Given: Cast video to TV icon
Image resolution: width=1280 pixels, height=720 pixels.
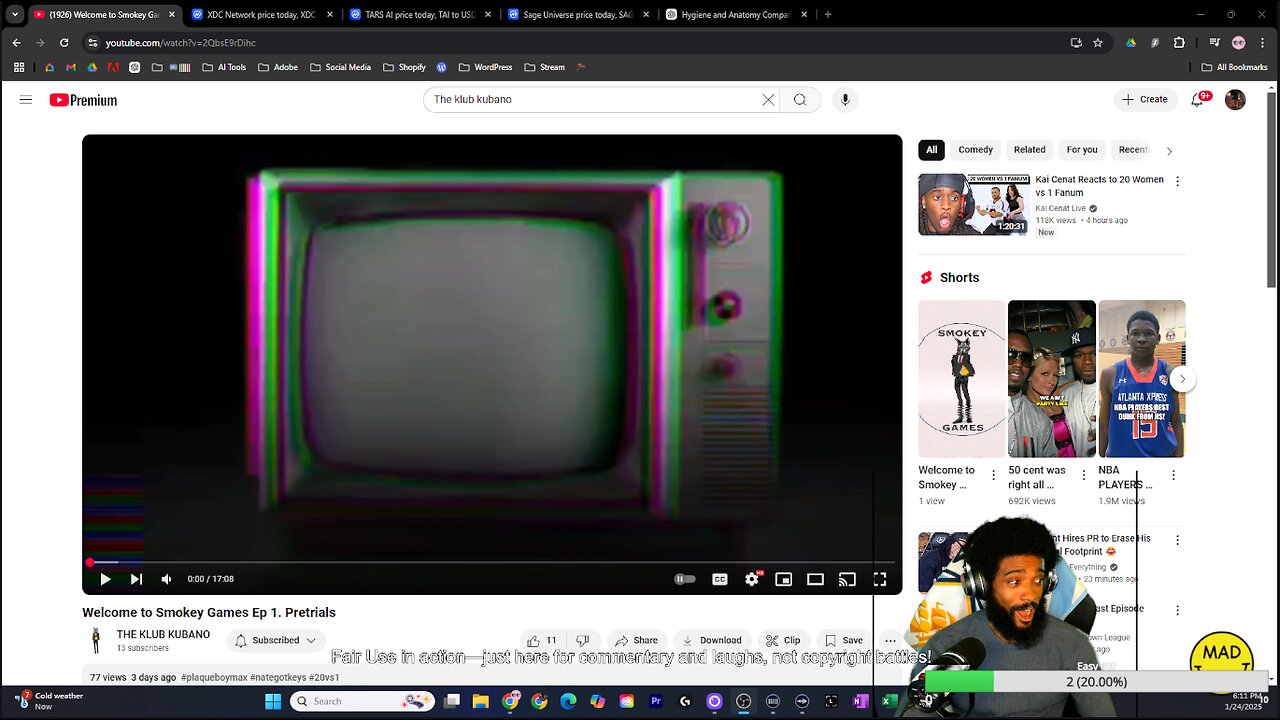Looking at the screenshot, I should (x=848, y=579).
